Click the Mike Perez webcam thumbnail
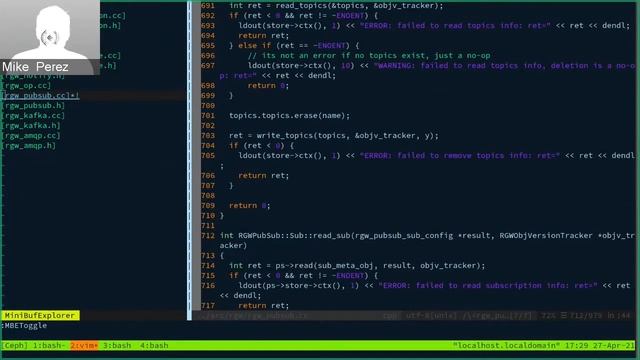Image resolution: width=640 pixels, height=360 pixels. [50, 37]
